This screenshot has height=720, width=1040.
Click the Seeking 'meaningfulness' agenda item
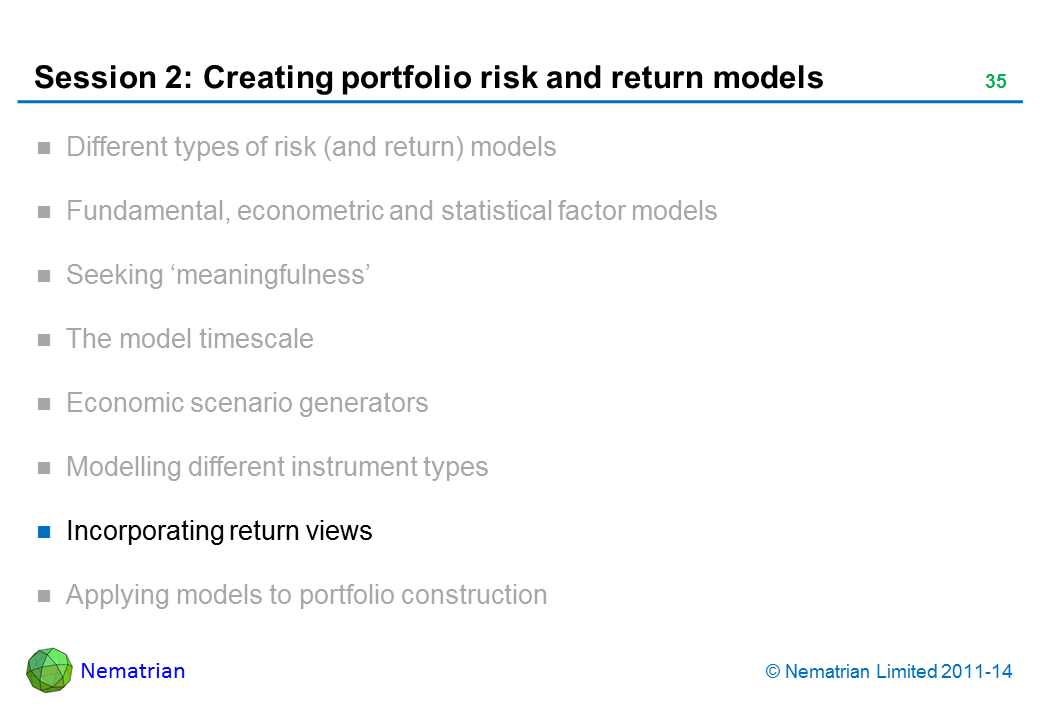219,275
